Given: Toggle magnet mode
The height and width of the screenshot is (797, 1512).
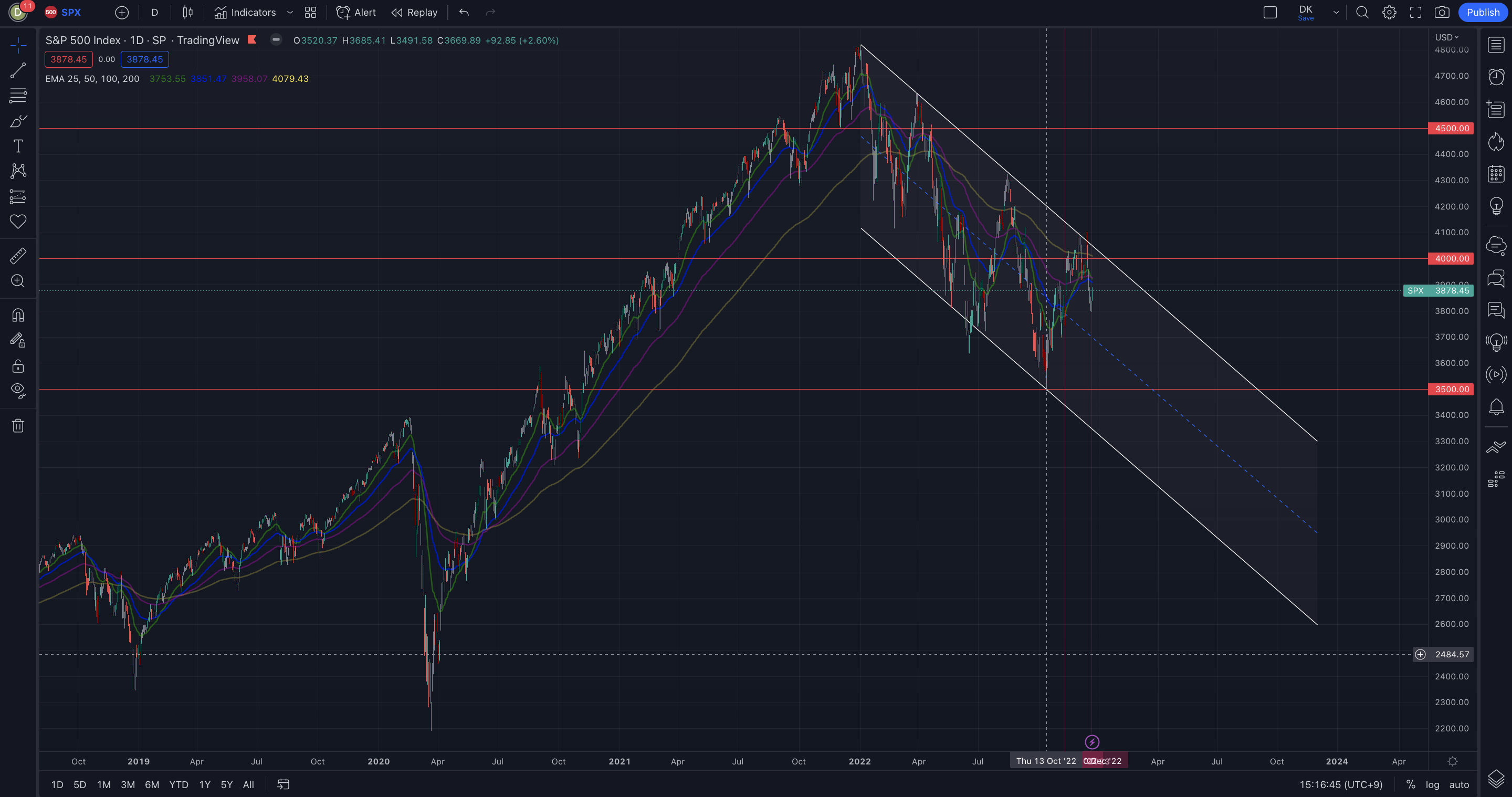Looking at the screenshot, I should click(x=18, y=315).
